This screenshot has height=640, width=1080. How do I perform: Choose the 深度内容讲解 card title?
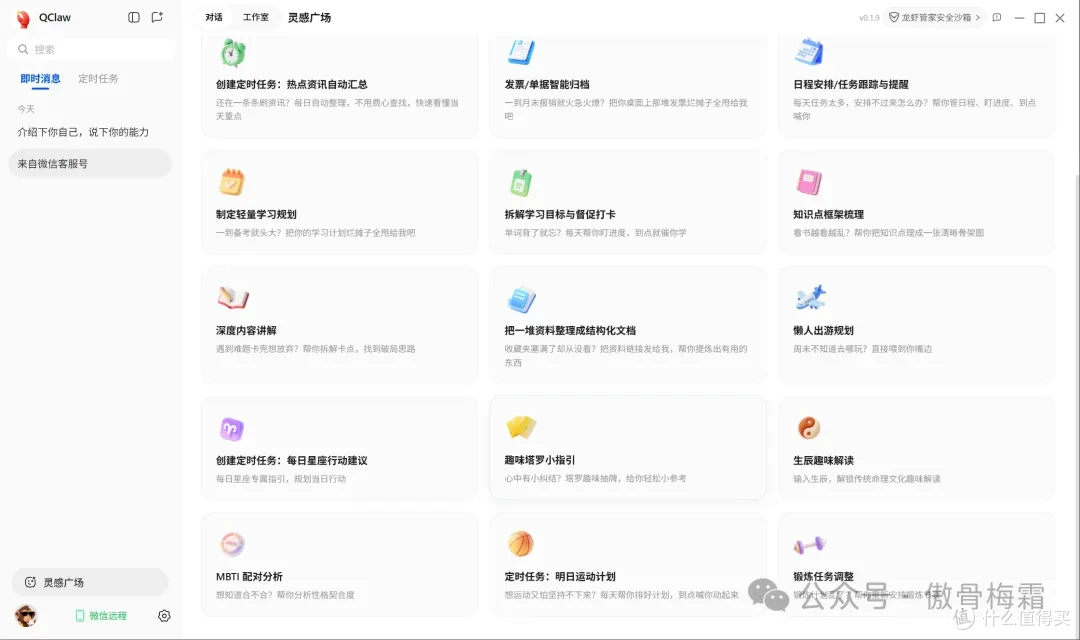pos(246,330)
